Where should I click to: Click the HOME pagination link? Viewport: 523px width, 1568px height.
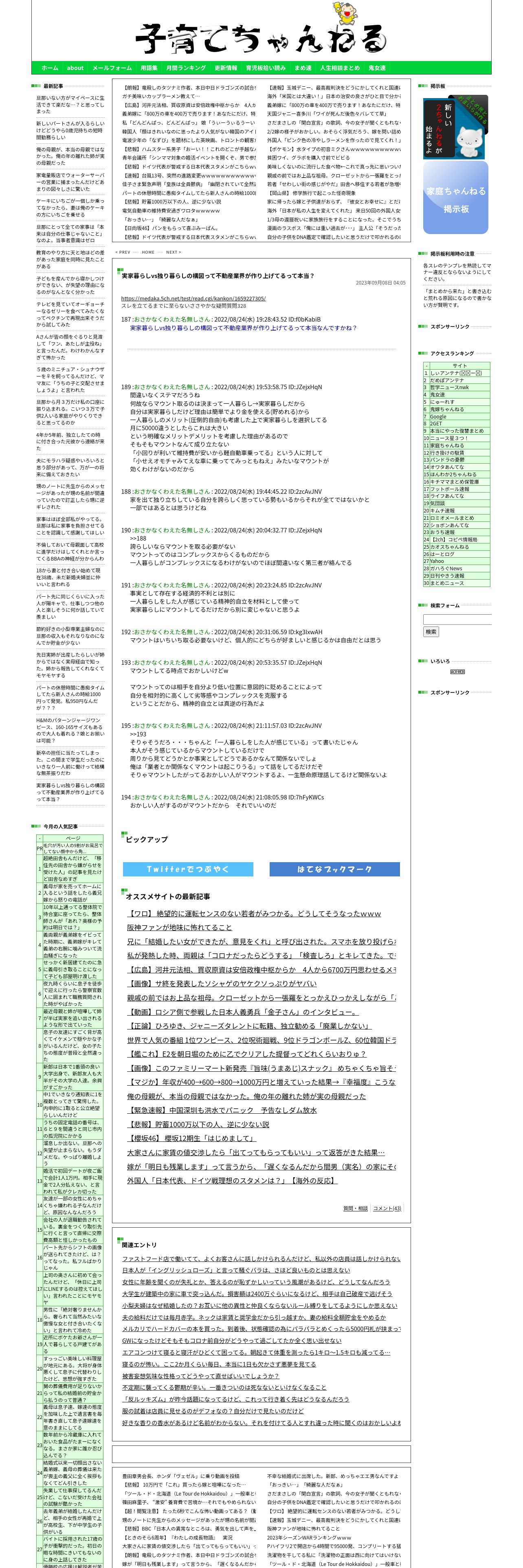(x=148, y=252)
